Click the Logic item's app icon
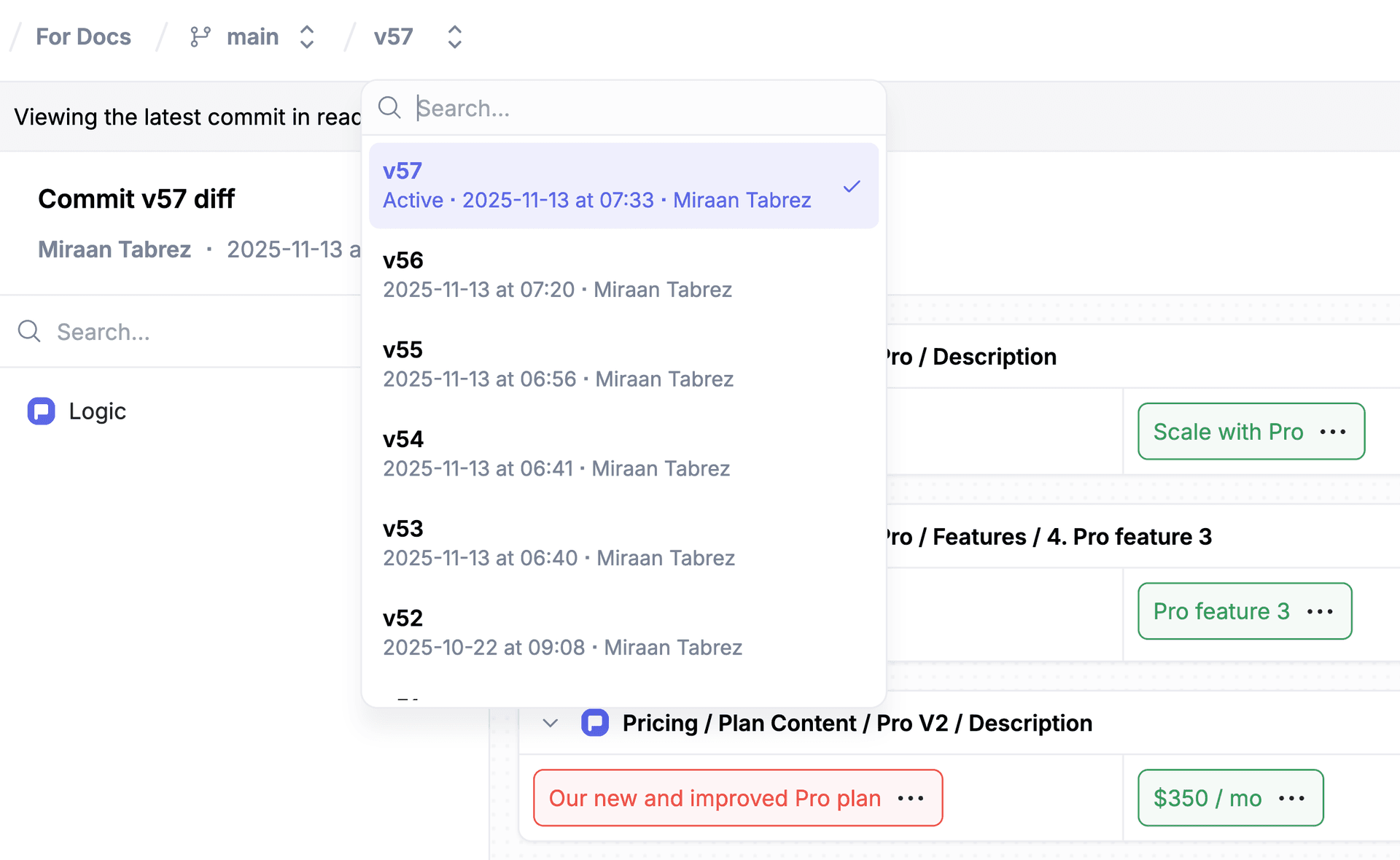This screenshot has width=1400, height=860. point(41,411)
